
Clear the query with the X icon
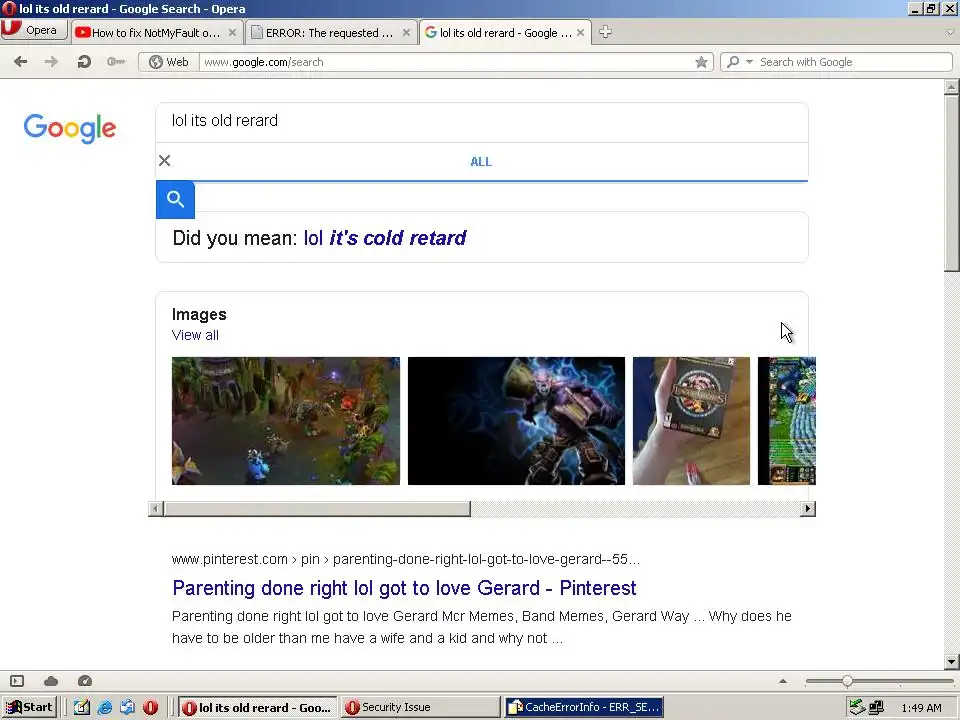165,160
